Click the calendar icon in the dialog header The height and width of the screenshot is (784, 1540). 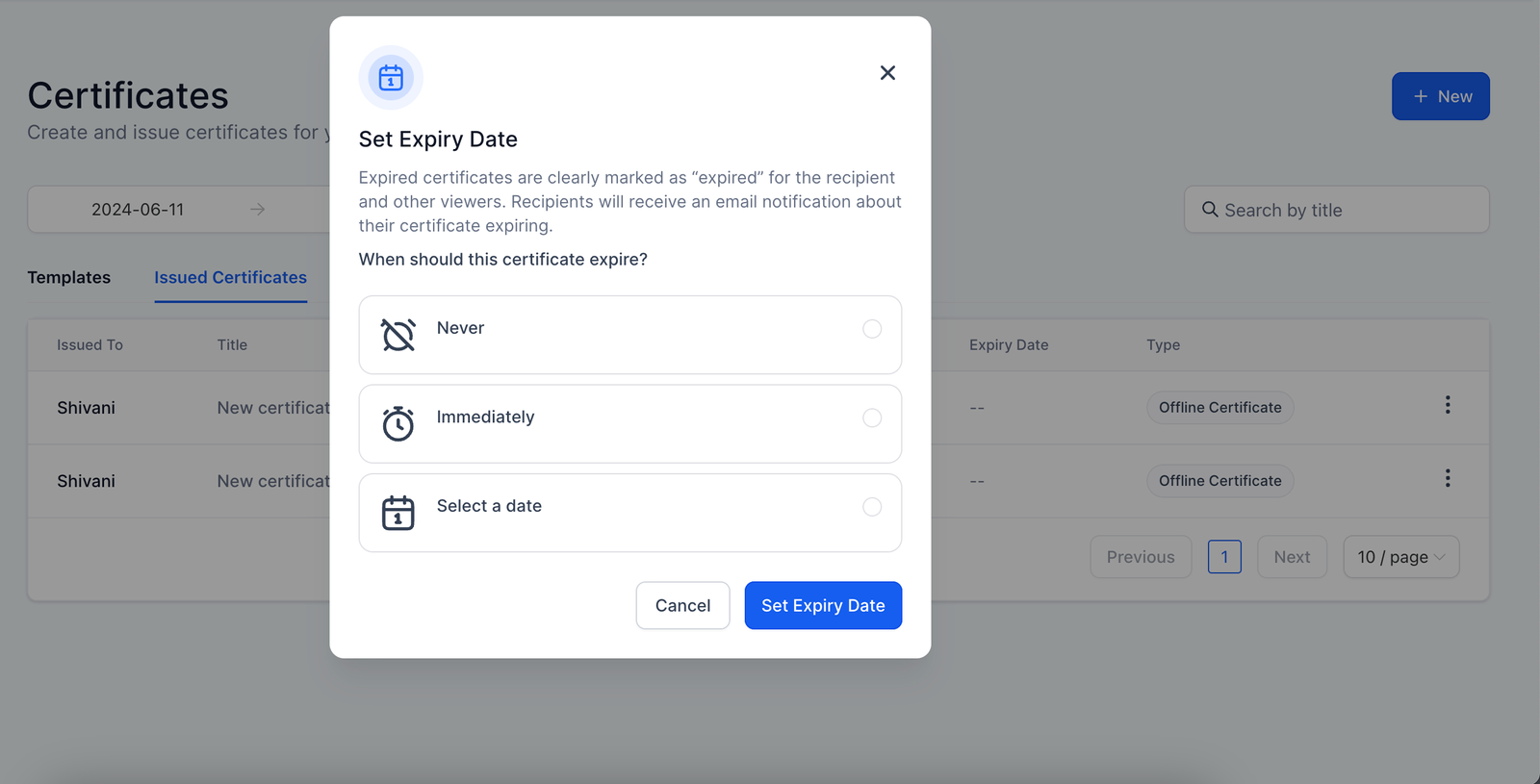pos(391,78)
